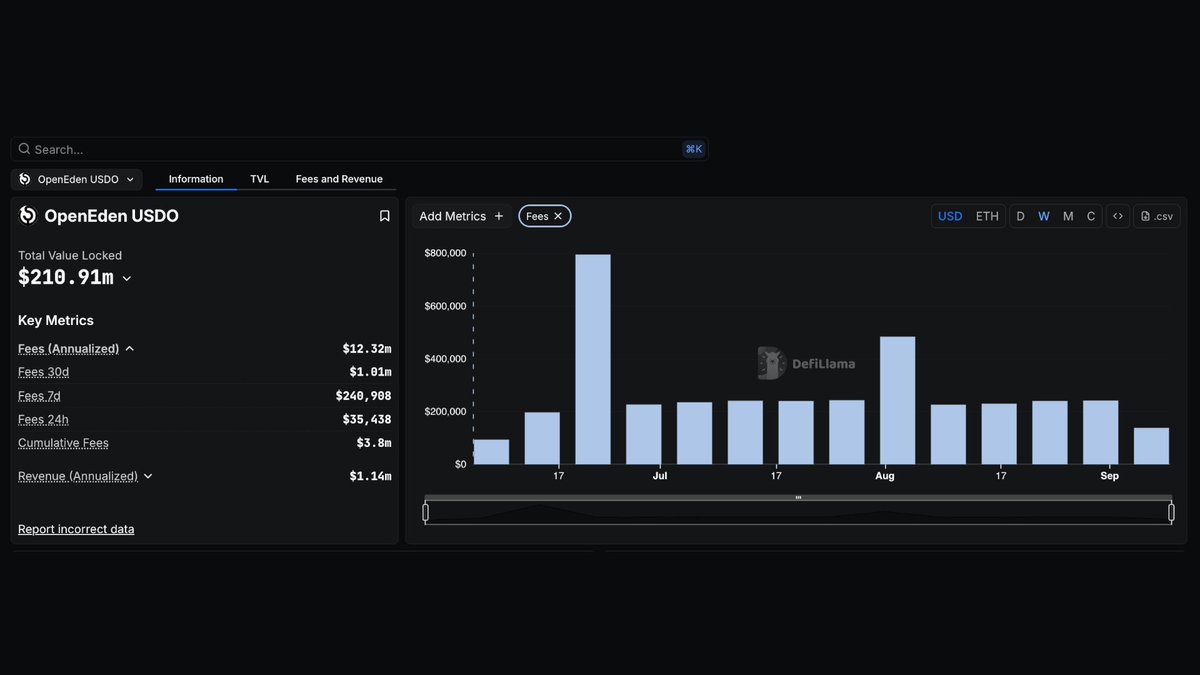The height and width of the screenshot is (675, 1200).
Task: Expand Total Value Locked breakdown chevron
Action: point(127,279)
